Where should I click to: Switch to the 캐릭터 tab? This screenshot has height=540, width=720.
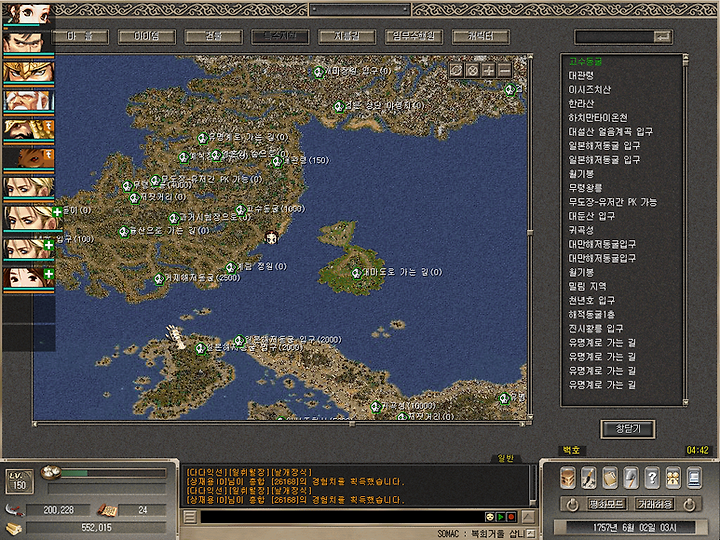[x=480, y=37]
